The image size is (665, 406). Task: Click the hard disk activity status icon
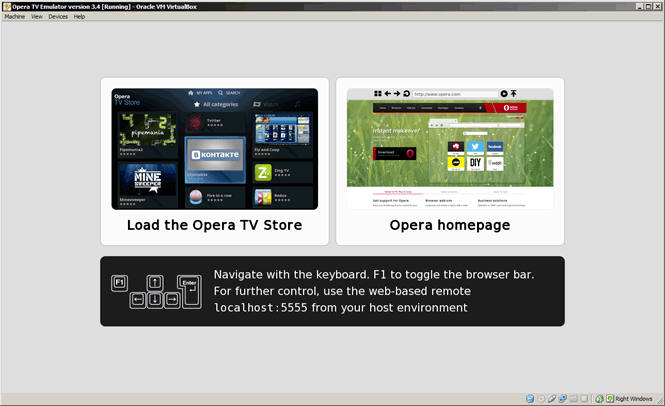point(530,399)
